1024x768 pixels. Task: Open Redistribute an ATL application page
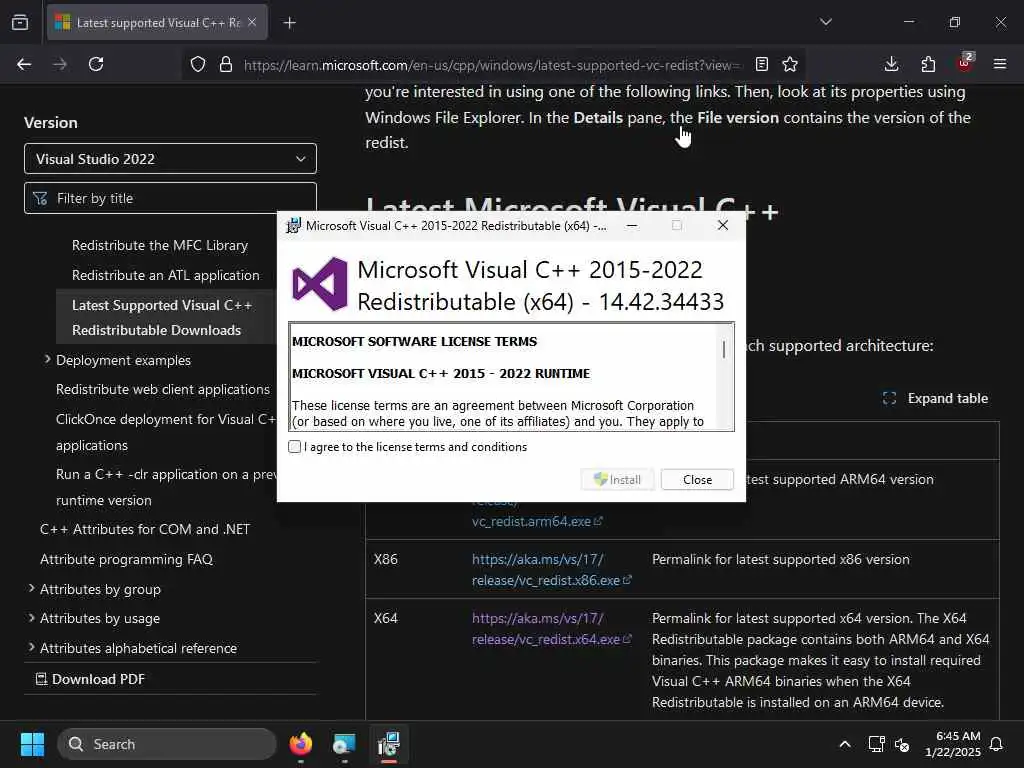click(166, 275)
